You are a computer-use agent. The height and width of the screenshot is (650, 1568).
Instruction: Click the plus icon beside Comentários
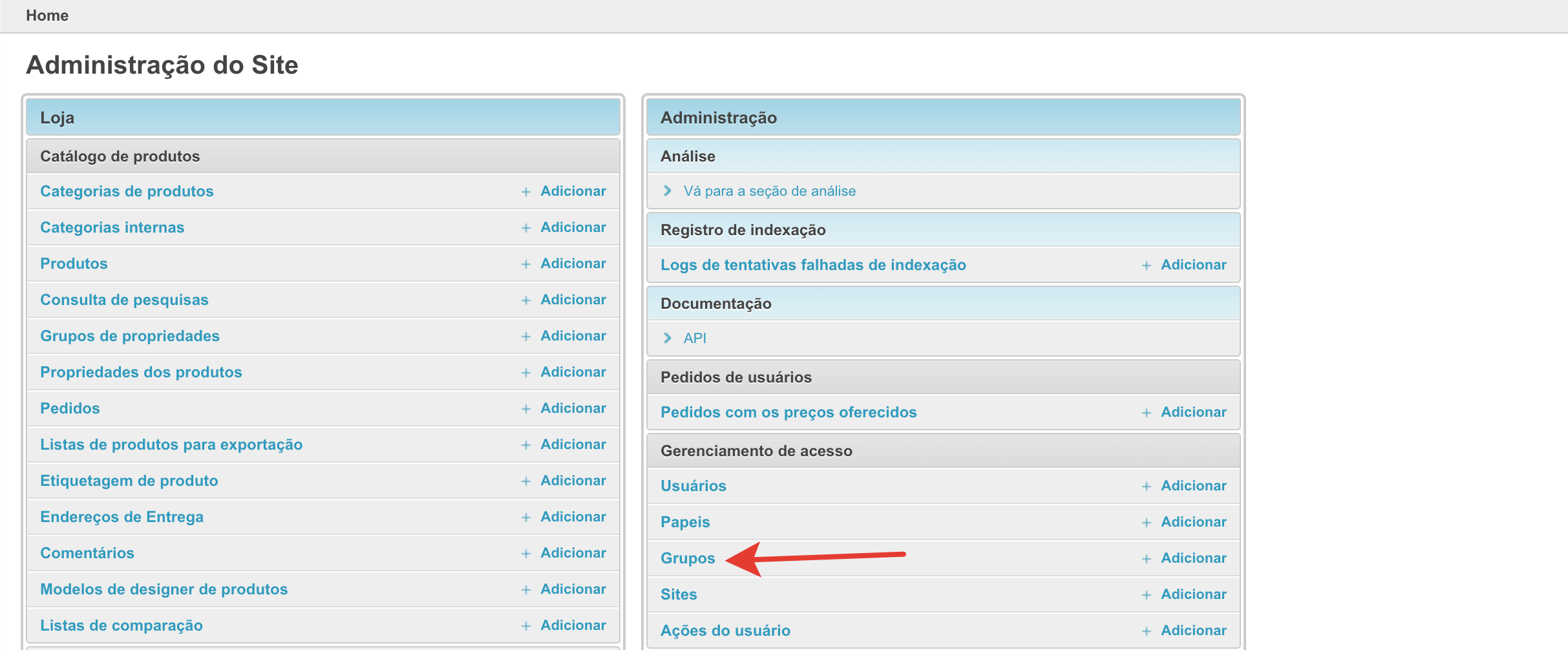coord(526,554)
